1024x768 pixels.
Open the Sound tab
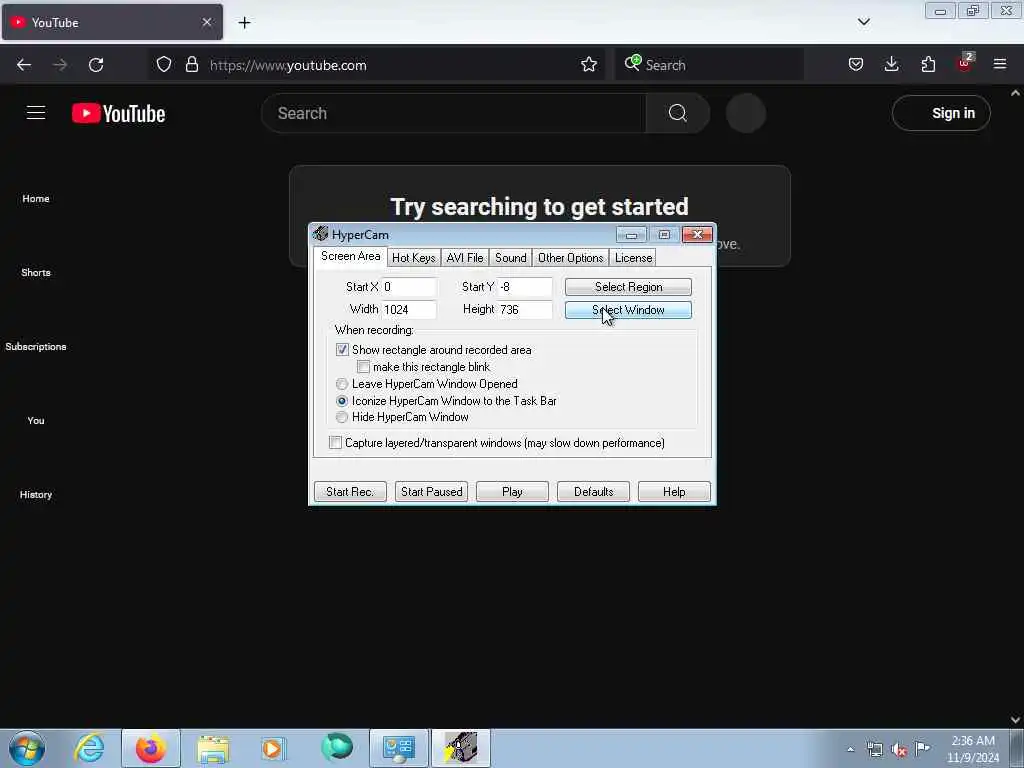(x=511, y=258)
